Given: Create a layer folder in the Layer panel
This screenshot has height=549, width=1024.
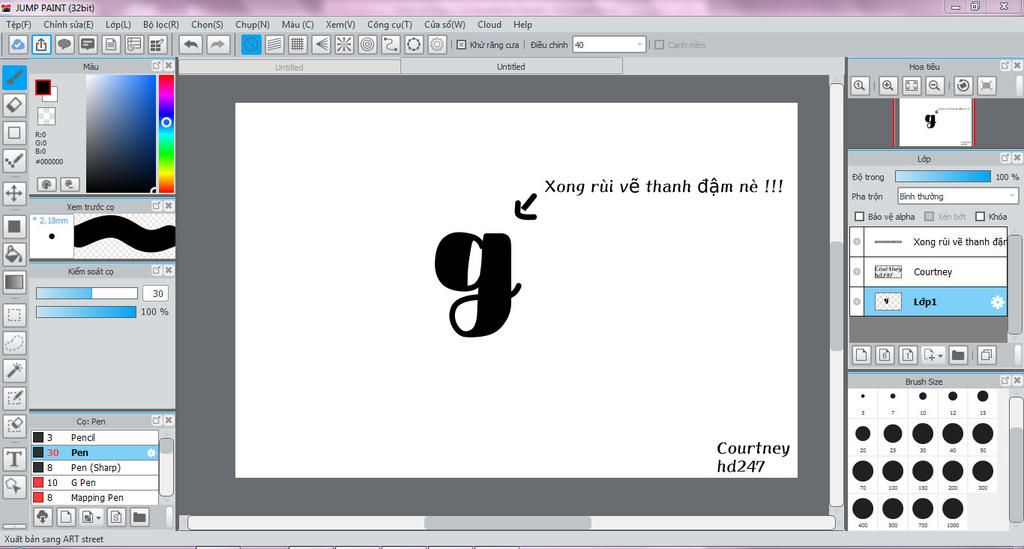Looking at the screenshot, I should click(x=957, y=355).
